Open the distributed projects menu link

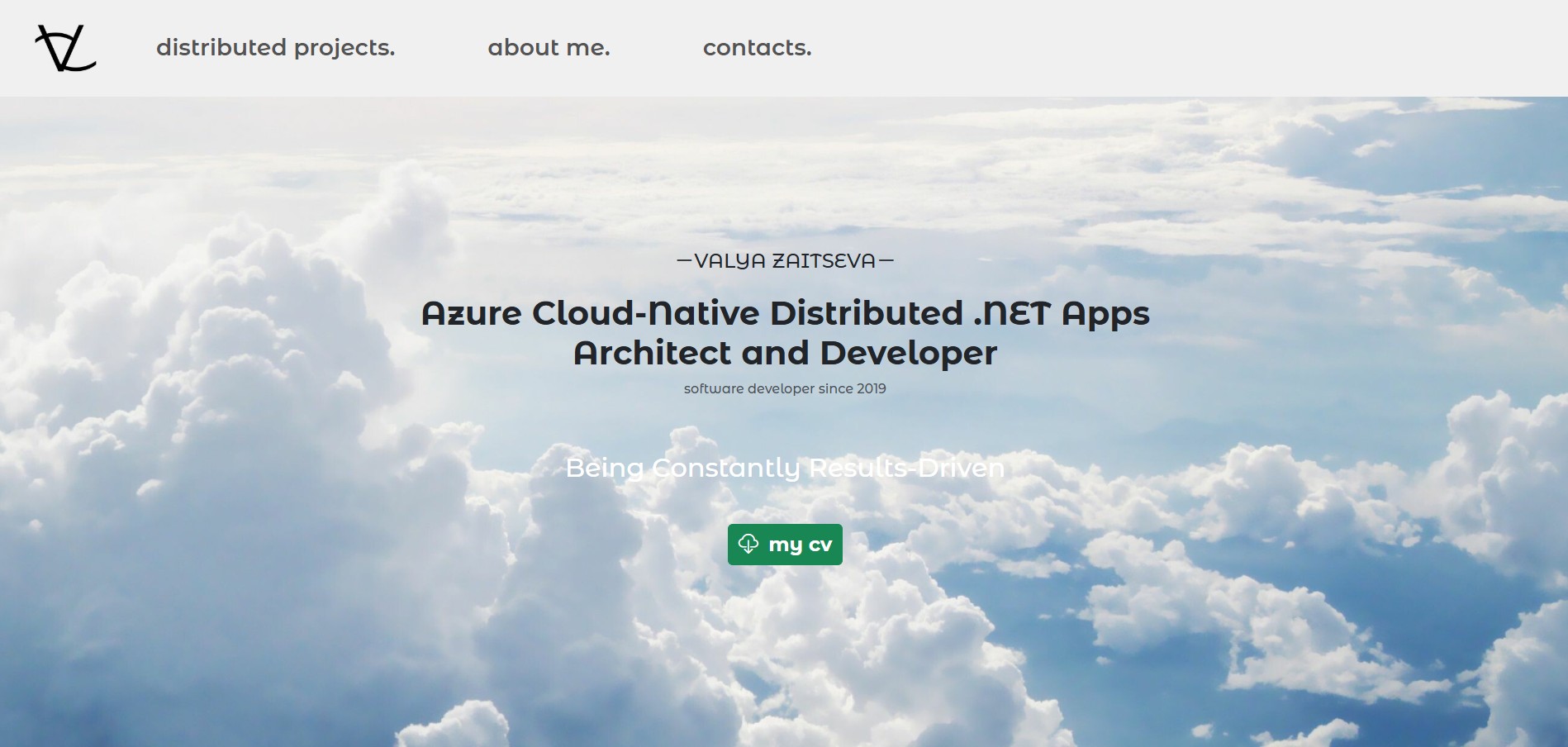(x=275, y=48)
